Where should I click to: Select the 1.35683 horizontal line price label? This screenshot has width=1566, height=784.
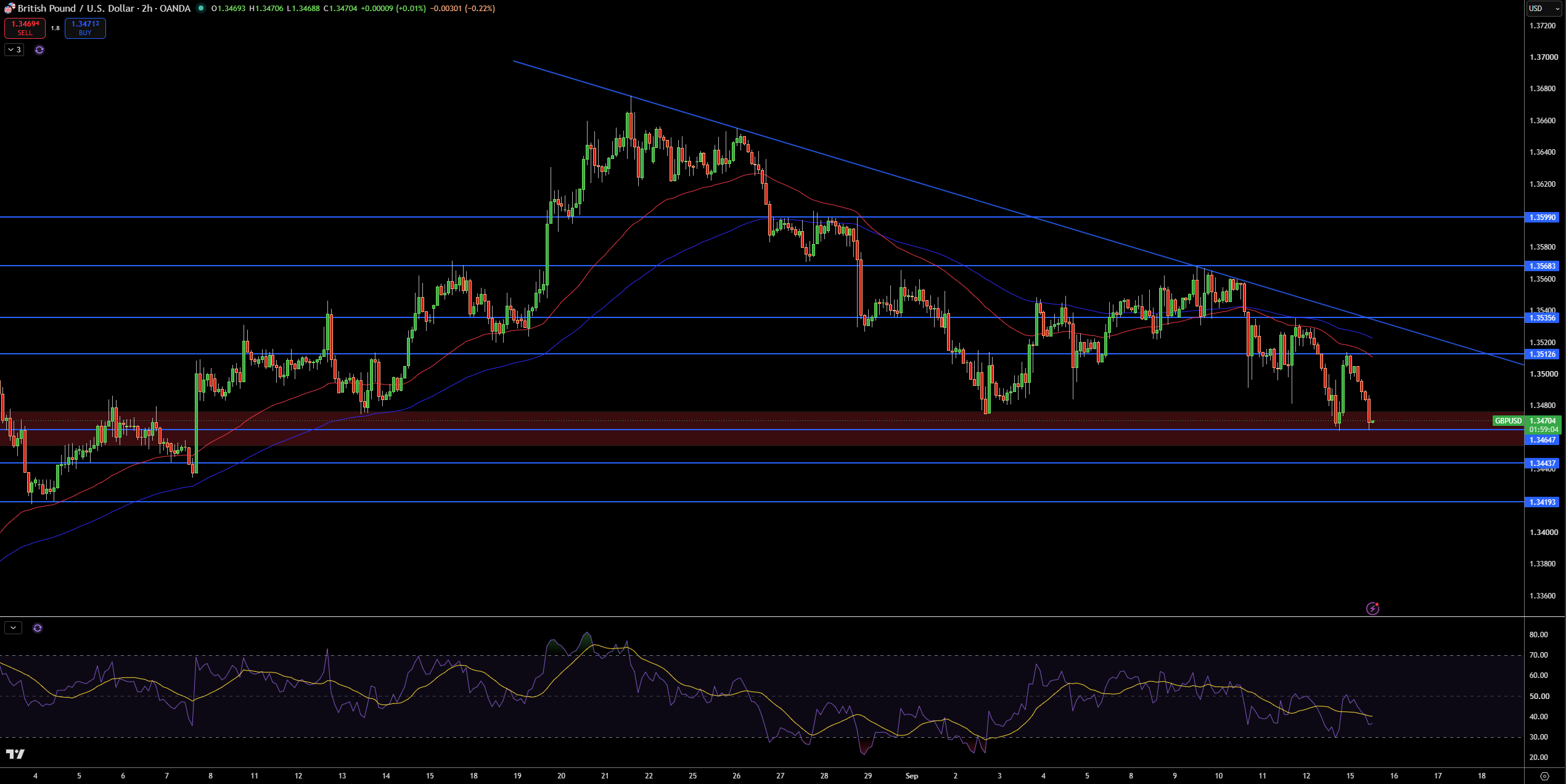(1543, 266)
